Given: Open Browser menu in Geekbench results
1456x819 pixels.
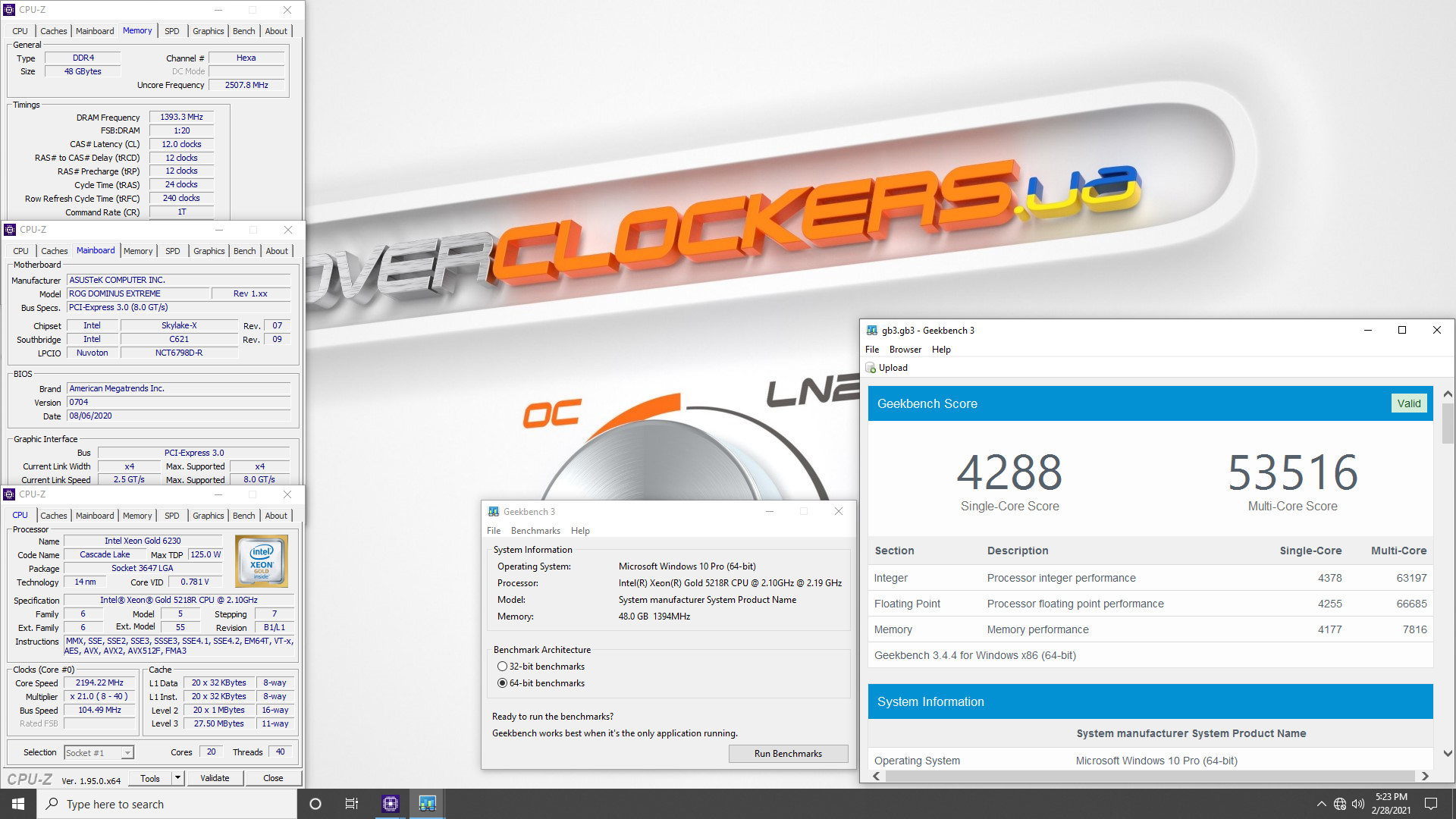Looking at the screenshot, I should [x=905, y=350].
